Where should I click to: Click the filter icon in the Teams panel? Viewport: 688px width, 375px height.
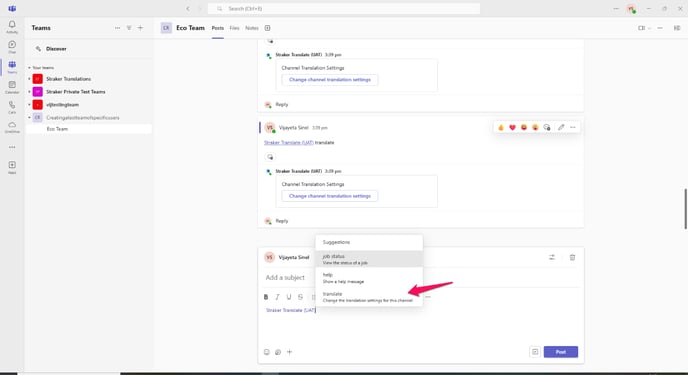[x=129, y=28]
